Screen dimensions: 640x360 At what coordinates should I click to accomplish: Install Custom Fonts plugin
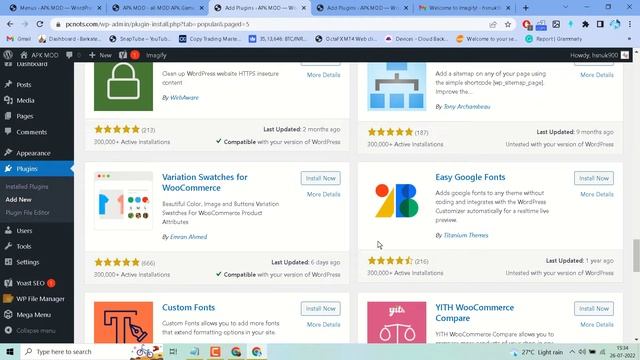[321, 309]
